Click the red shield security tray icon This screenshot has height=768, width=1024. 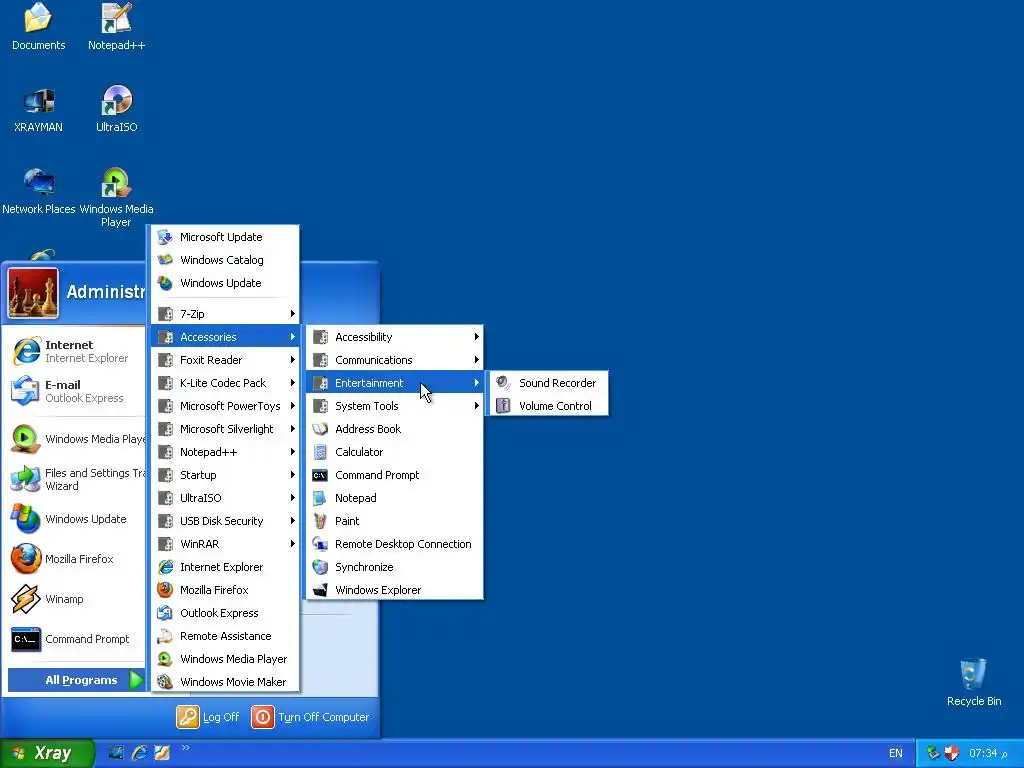(952, 753)
